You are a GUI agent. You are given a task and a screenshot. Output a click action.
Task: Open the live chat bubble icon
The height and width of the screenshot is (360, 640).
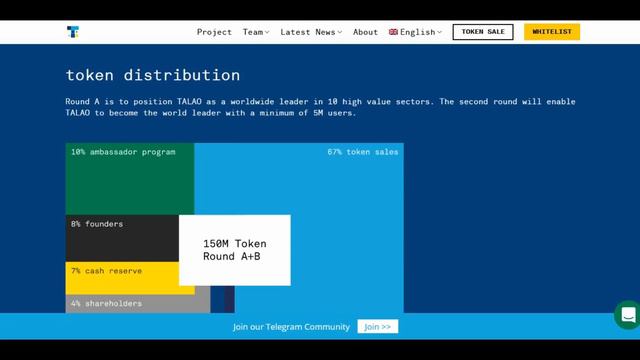click(628, 315)
